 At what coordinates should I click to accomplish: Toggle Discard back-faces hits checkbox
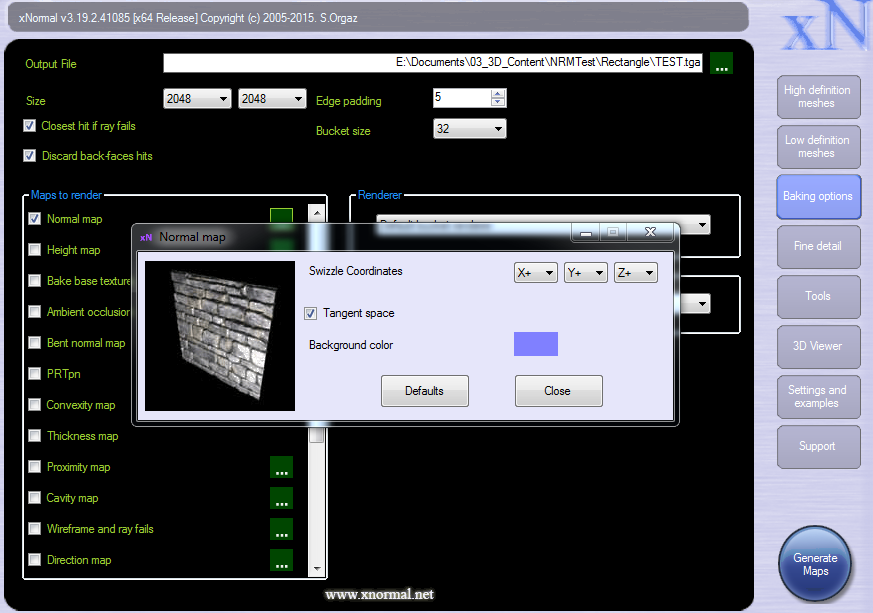coord(30,156)
